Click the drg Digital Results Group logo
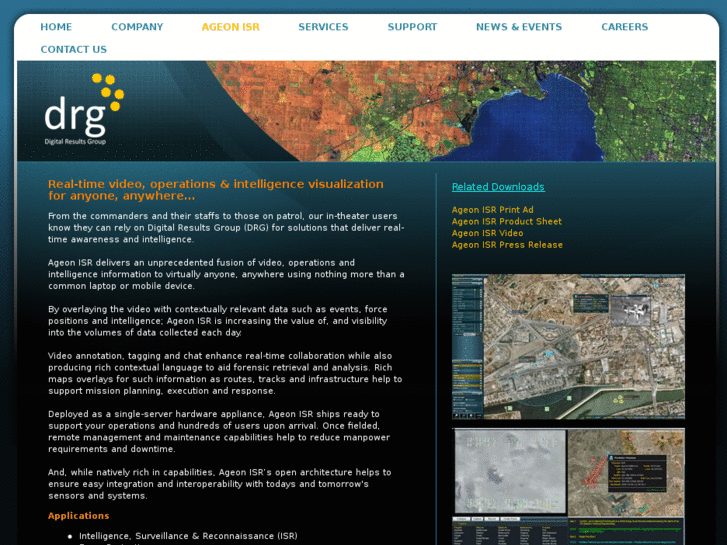This screenshot has width=727, height=545. 84,109
